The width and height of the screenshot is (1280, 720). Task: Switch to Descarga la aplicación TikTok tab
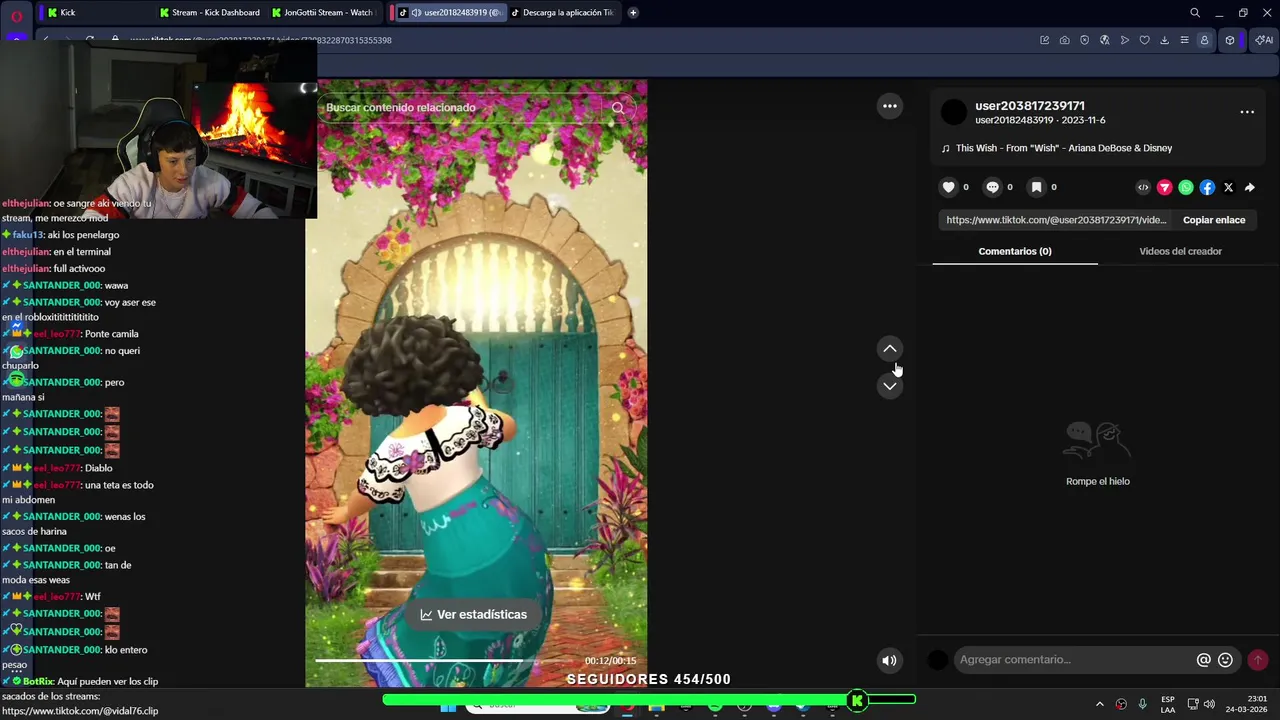(562, 13)
